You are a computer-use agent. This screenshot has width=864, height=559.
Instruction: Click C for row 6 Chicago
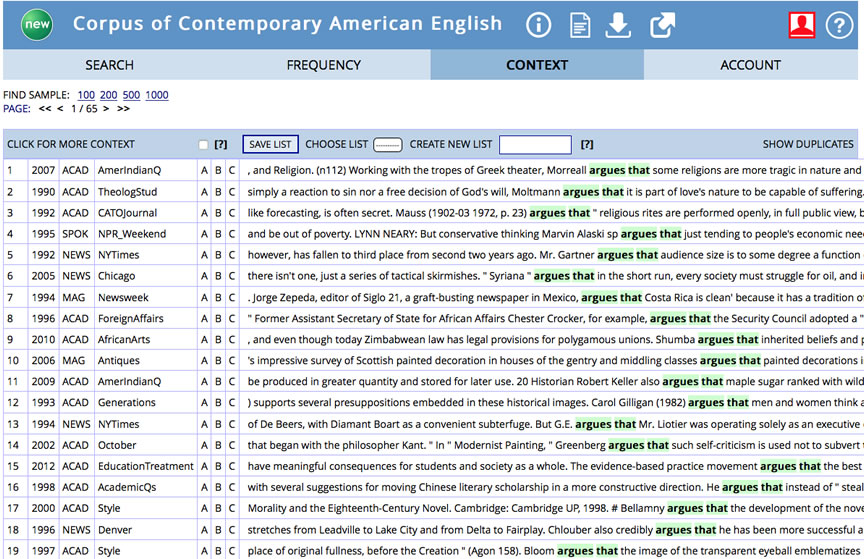click(231, 276)
